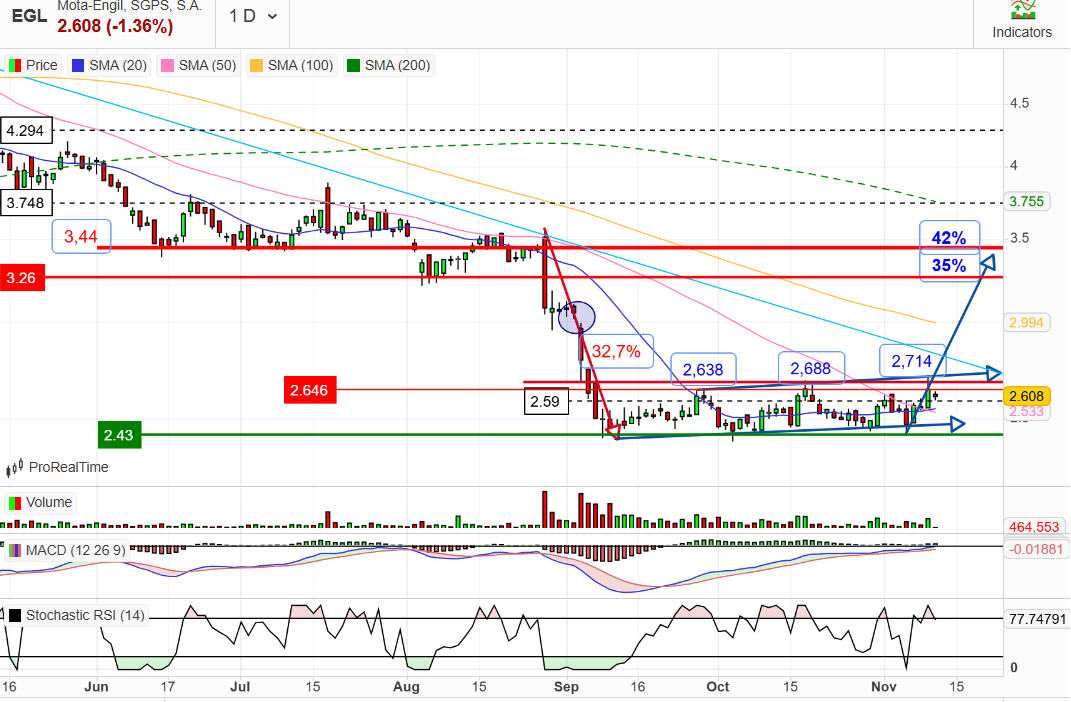This screenshot has width=1071, height=702.
Task: Click the green 3.755 axis value
Action: (1027, 201)
